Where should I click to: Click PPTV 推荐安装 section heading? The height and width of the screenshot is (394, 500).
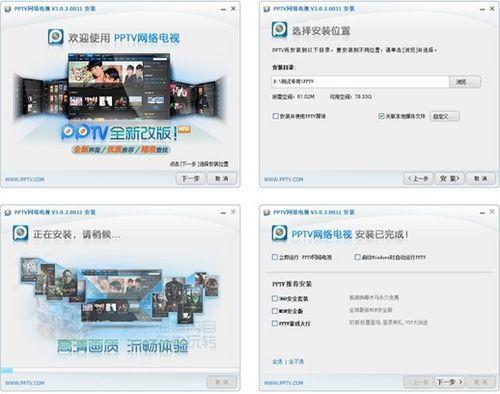click(292, 284)
